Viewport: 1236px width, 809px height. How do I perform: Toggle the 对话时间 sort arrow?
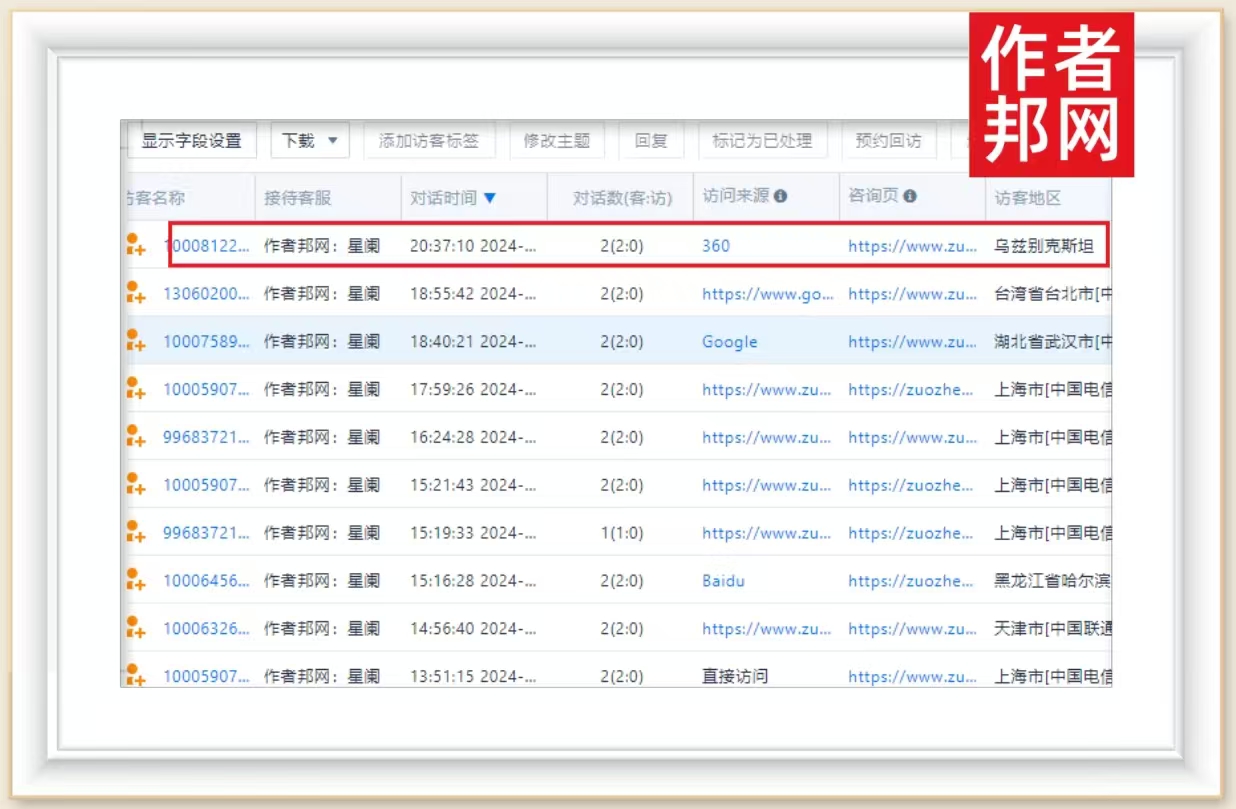(489, 198)
